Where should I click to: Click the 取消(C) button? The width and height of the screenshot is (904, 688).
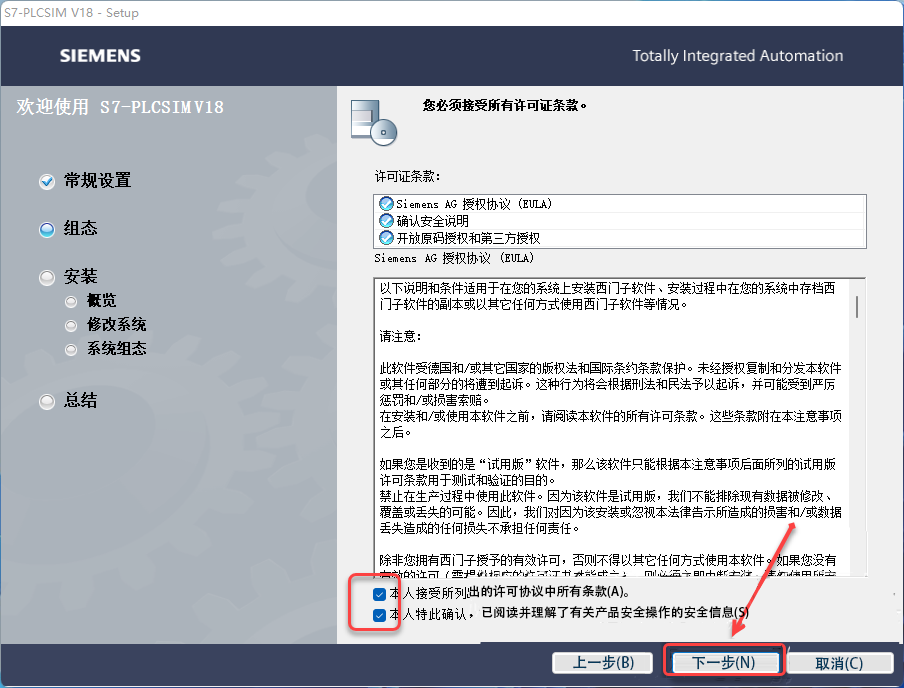(840, 662)
